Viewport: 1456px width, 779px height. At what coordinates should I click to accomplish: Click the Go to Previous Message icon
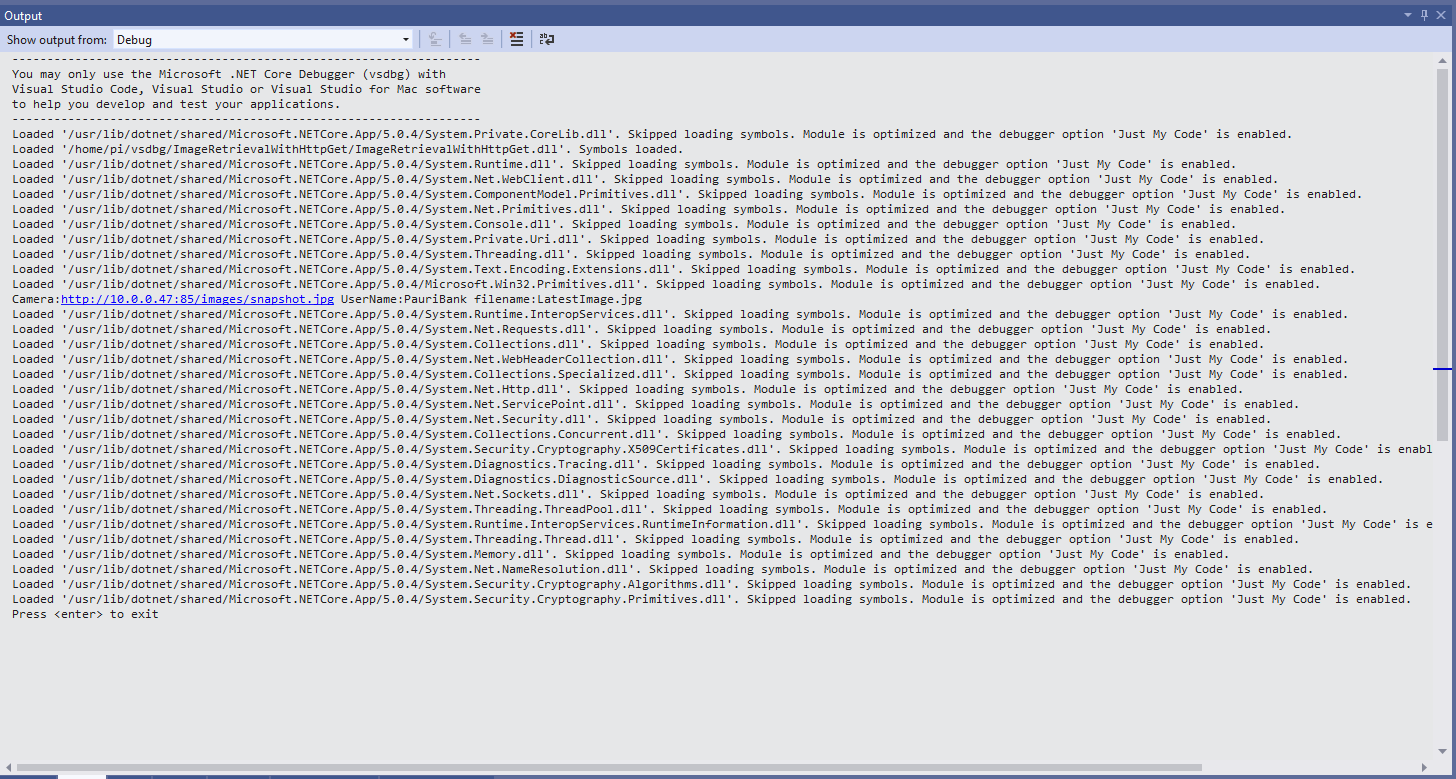[x=465, y=40]
